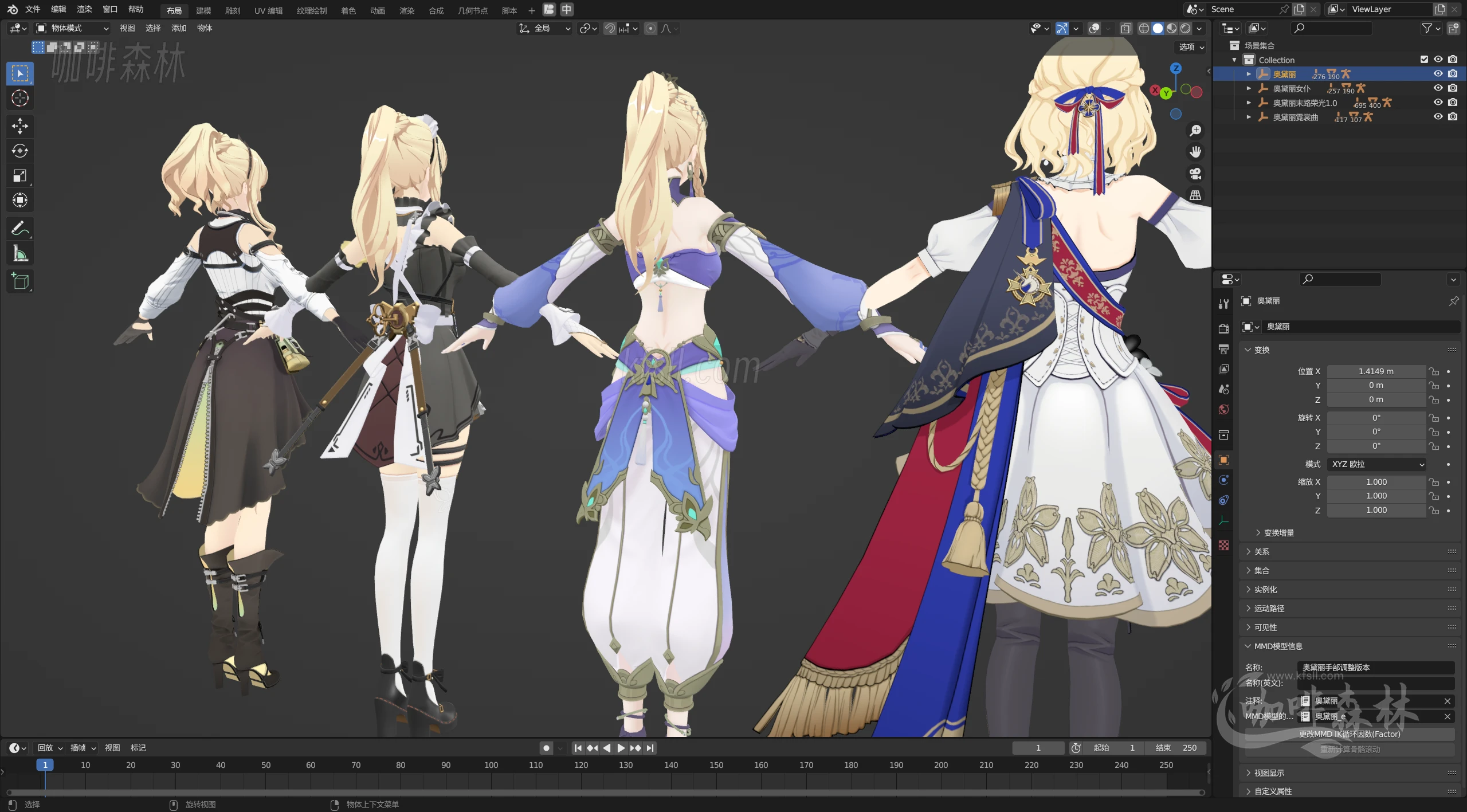1467x812 pixels.
Task: Open the 添加 viewport menu
Action: [179, 28]
